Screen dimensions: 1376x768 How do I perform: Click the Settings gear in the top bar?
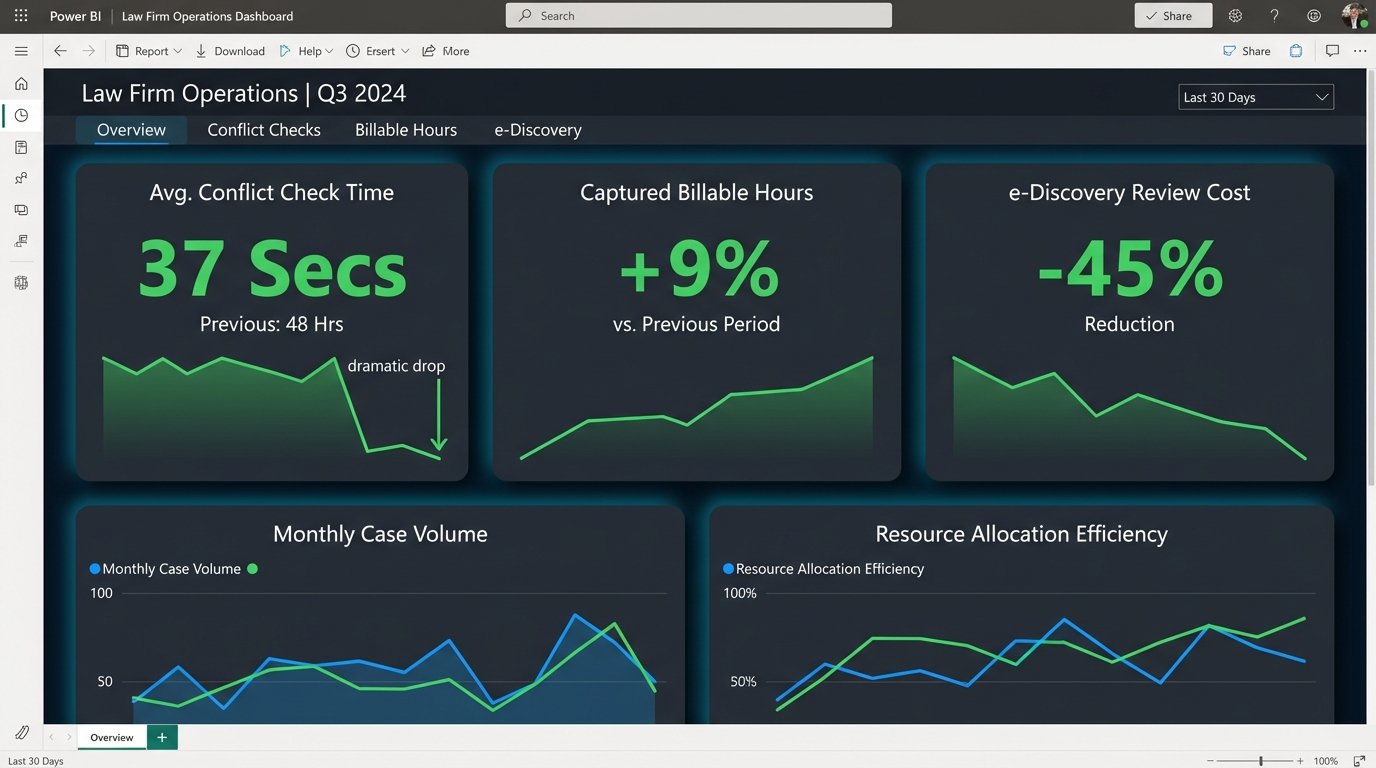1235,15
